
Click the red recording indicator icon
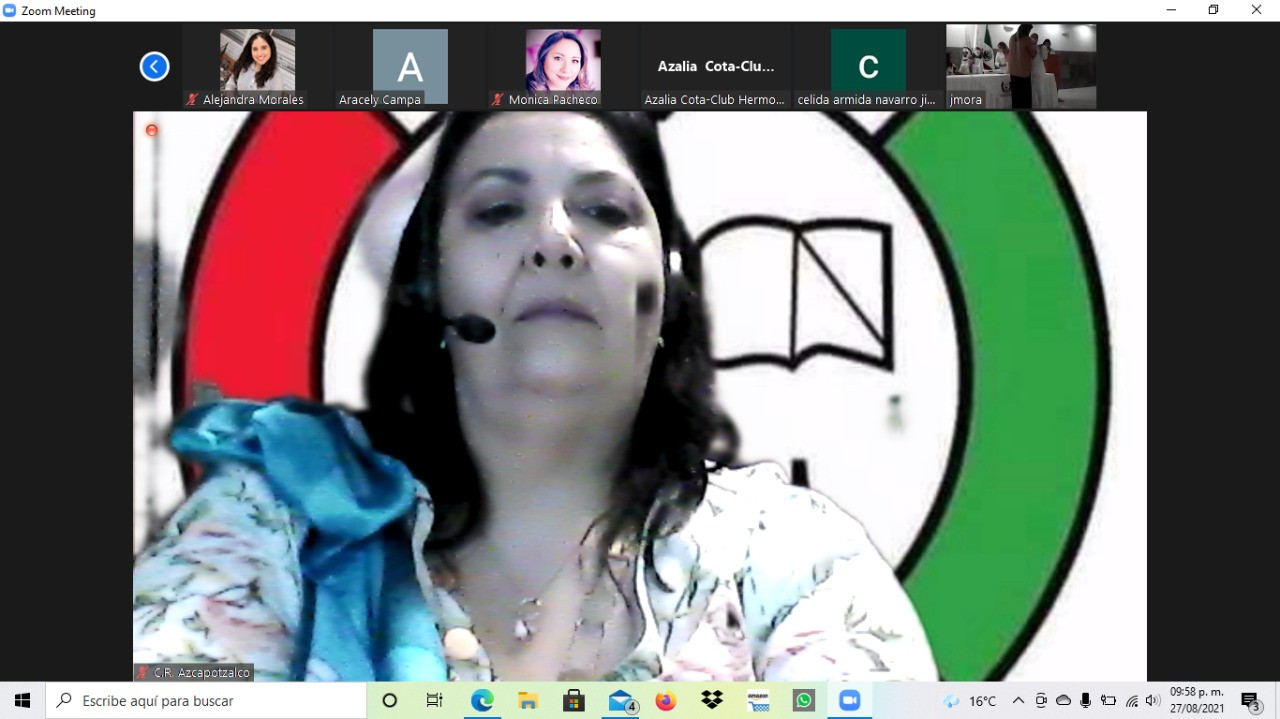(152, 130)
